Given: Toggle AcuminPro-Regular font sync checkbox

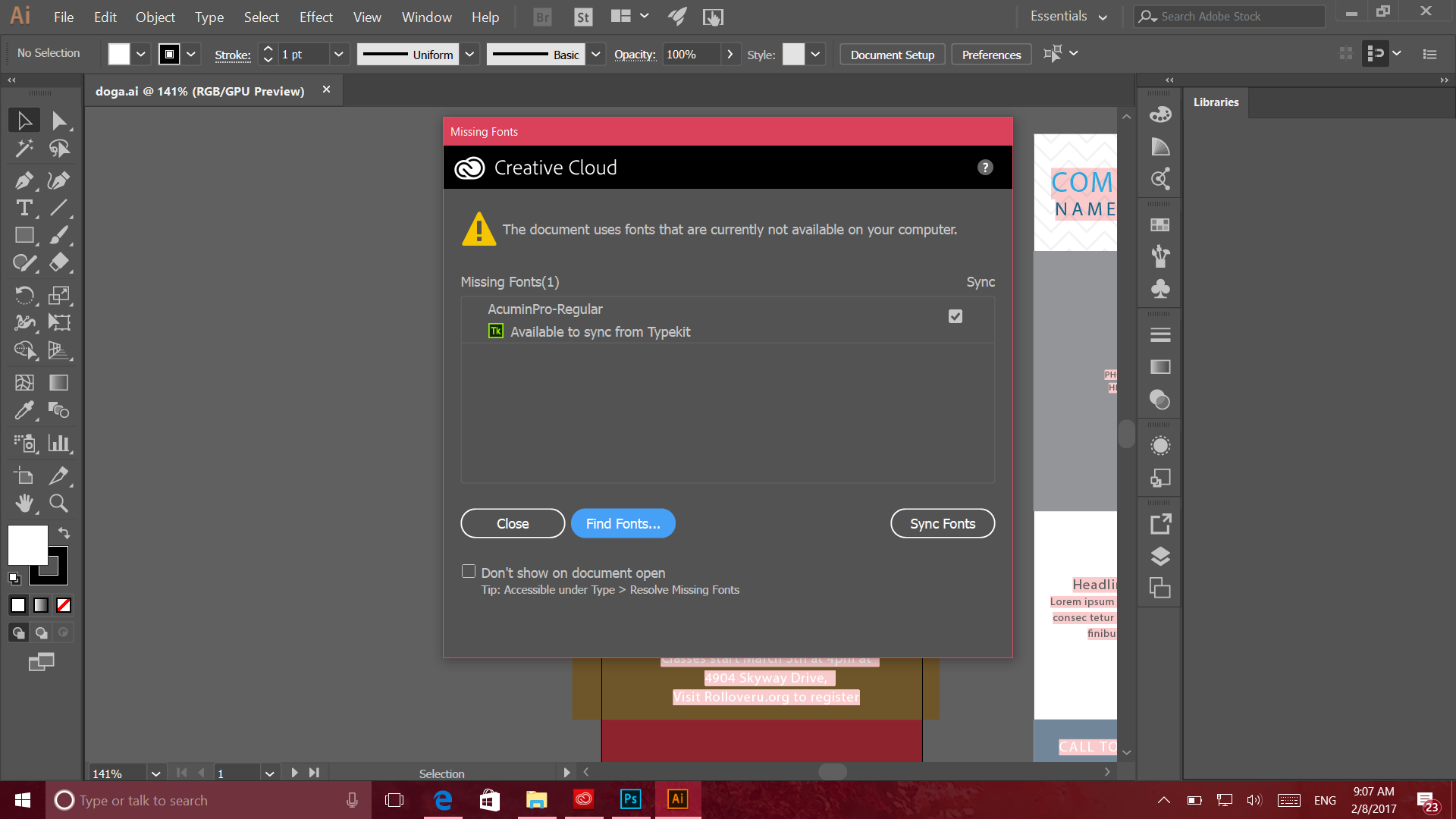Looking at the screenshot, I should click(955, 316).
